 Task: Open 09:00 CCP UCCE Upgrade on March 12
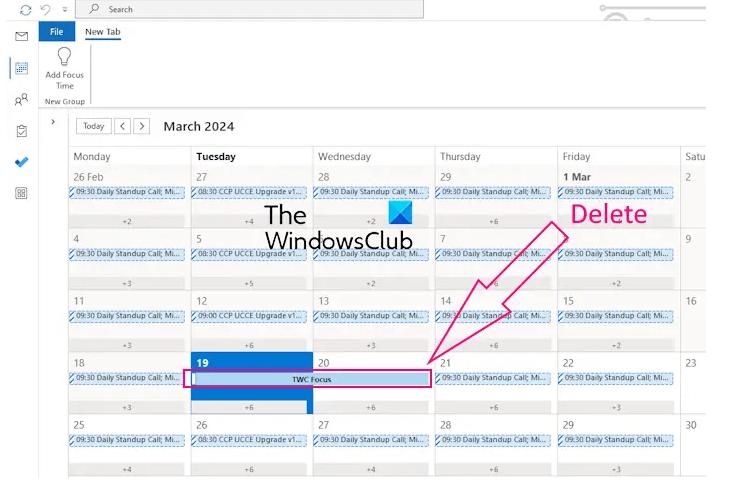[x=249, y=316]
